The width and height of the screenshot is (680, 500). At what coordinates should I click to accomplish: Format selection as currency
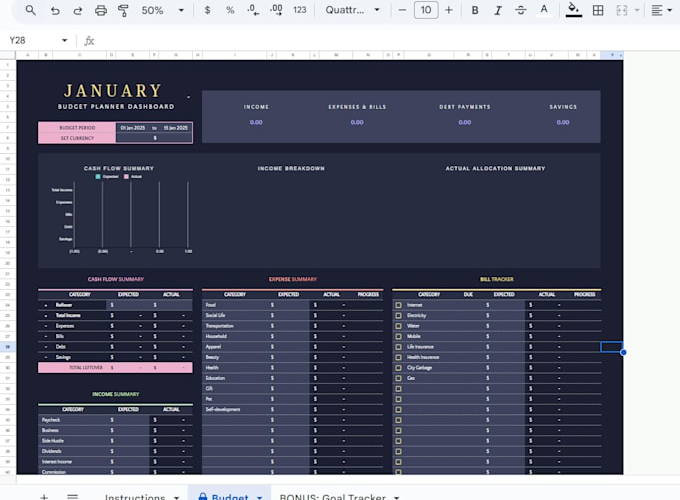[x=207, y=10]
